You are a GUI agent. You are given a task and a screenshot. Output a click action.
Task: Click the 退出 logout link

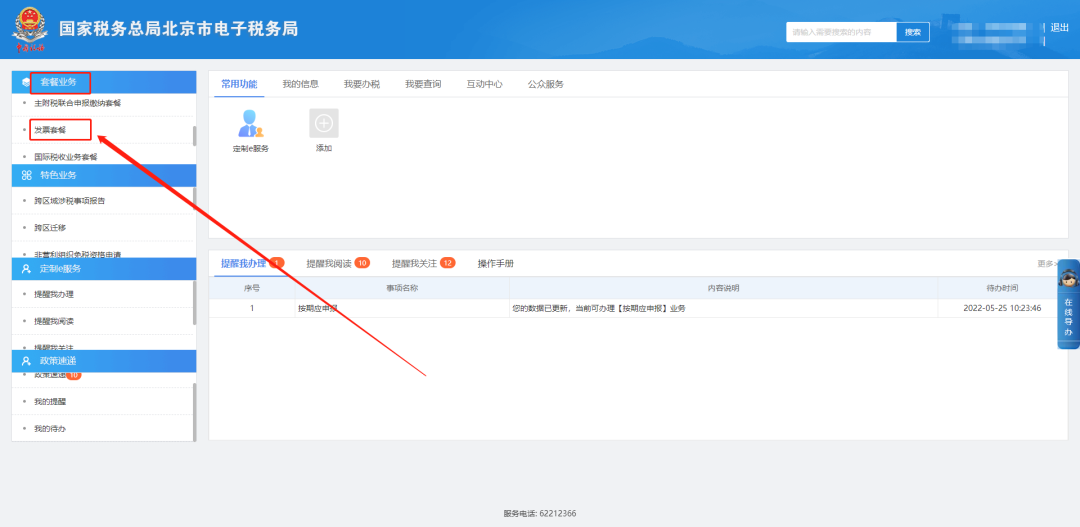(1059, 28)
